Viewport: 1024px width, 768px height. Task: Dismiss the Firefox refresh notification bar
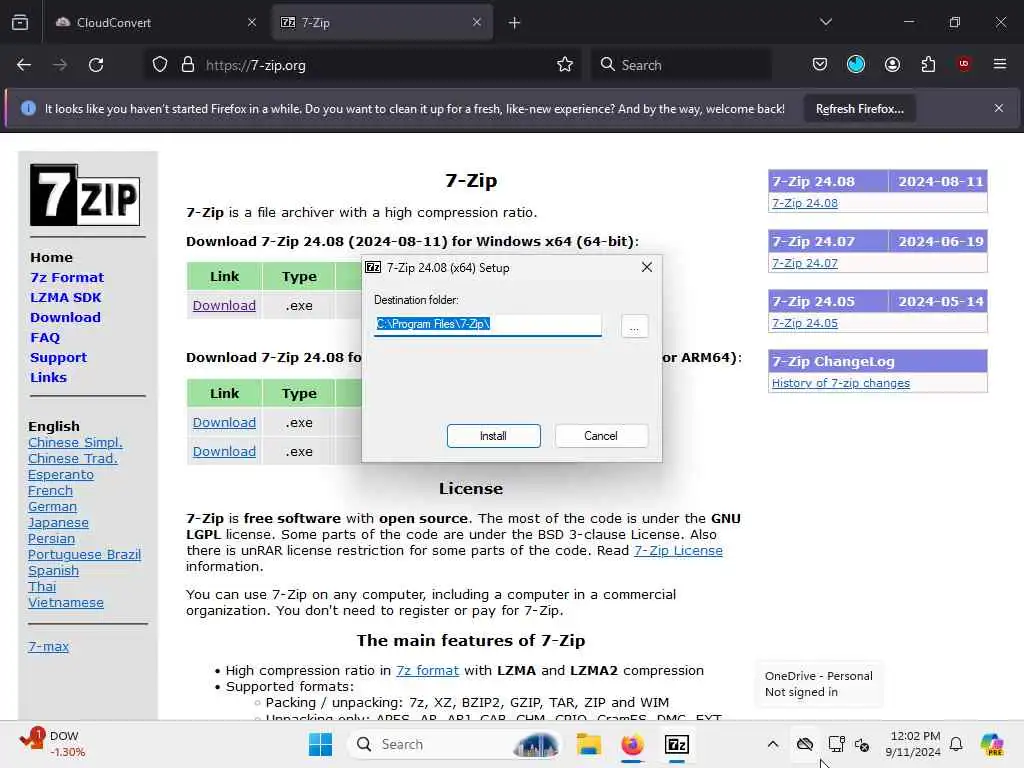[x=999, y=108]
